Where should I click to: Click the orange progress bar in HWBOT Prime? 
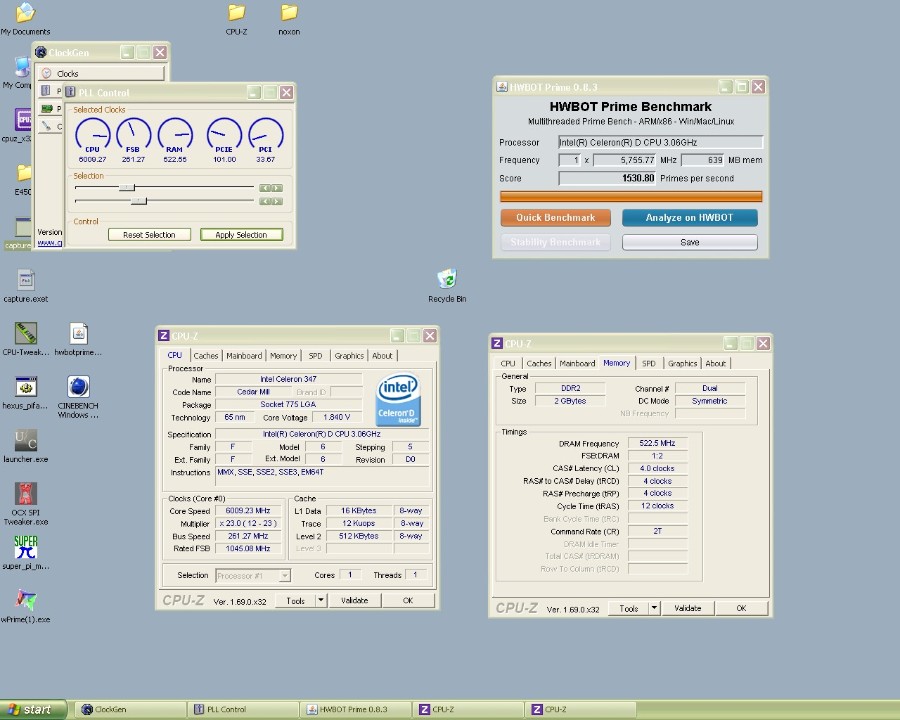pyautogui.click(x=631, y=197)
